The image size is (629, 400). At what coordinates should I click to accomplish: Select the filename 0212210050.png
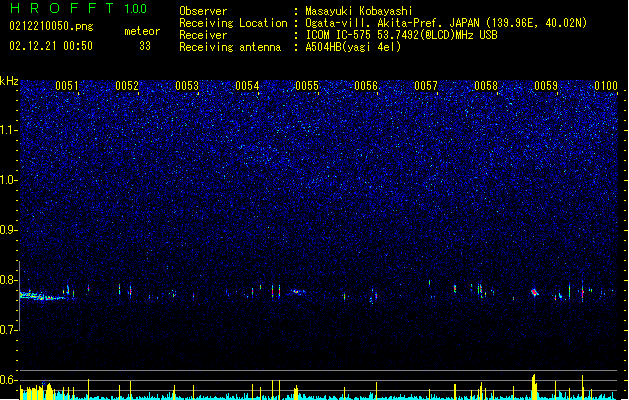click(x=51, y=26)
